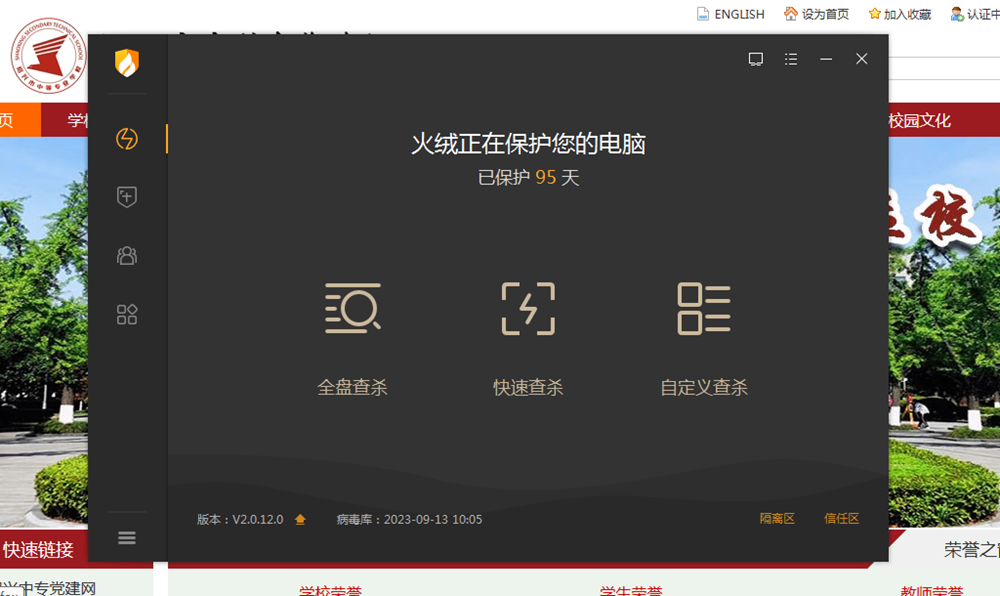1000x596 pixels.
Task: Open the parental control people sidebar icon
Action: pyautogui.click(x=127, y=255)
